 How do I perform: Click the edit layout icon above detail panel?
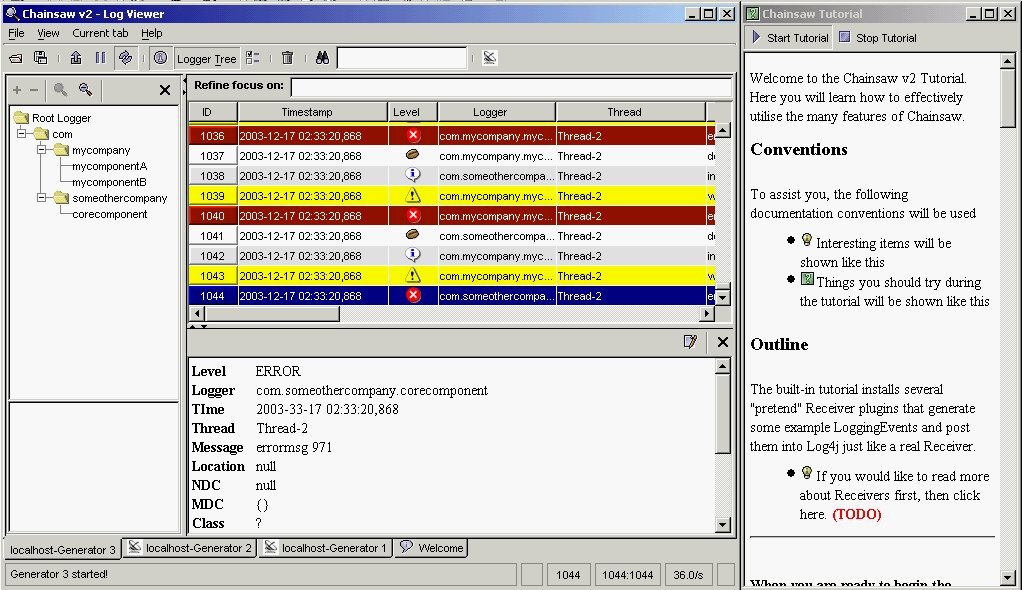pos(690,342)
